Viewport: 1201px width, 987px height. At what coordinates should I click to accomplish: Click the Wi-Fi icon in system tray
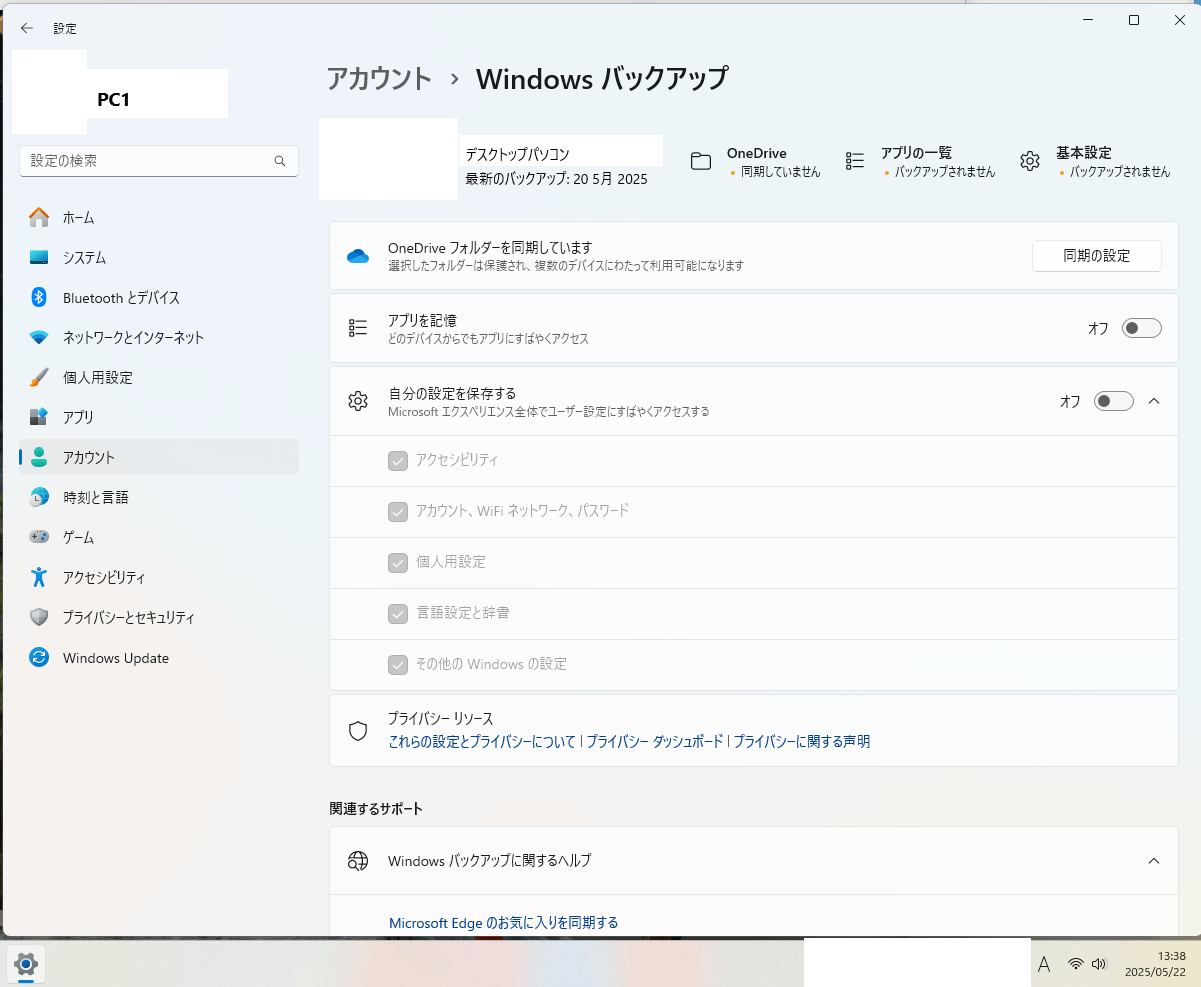[x=1076, y=964]
